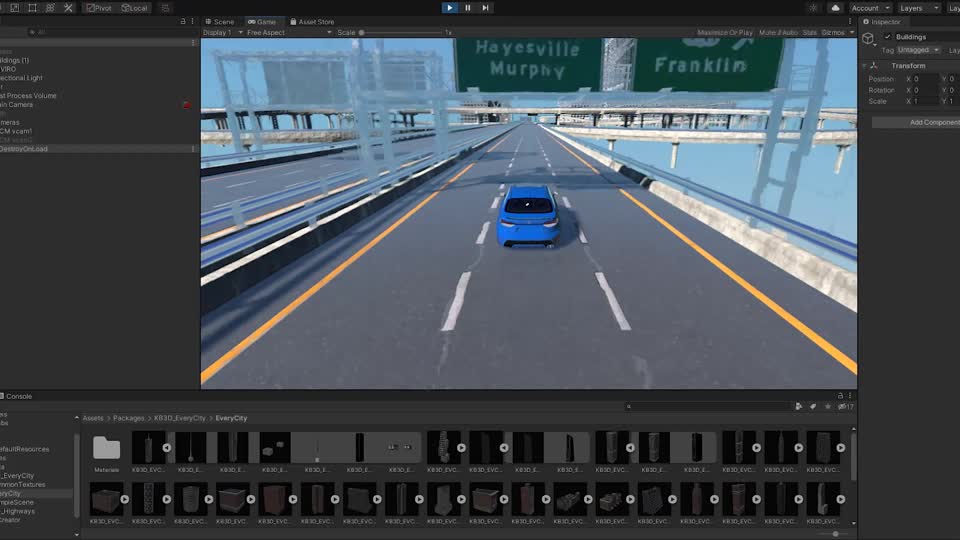This screenshot has width=960, height=540.
Task: Toggle Maximize On Play
Action: 725,32
